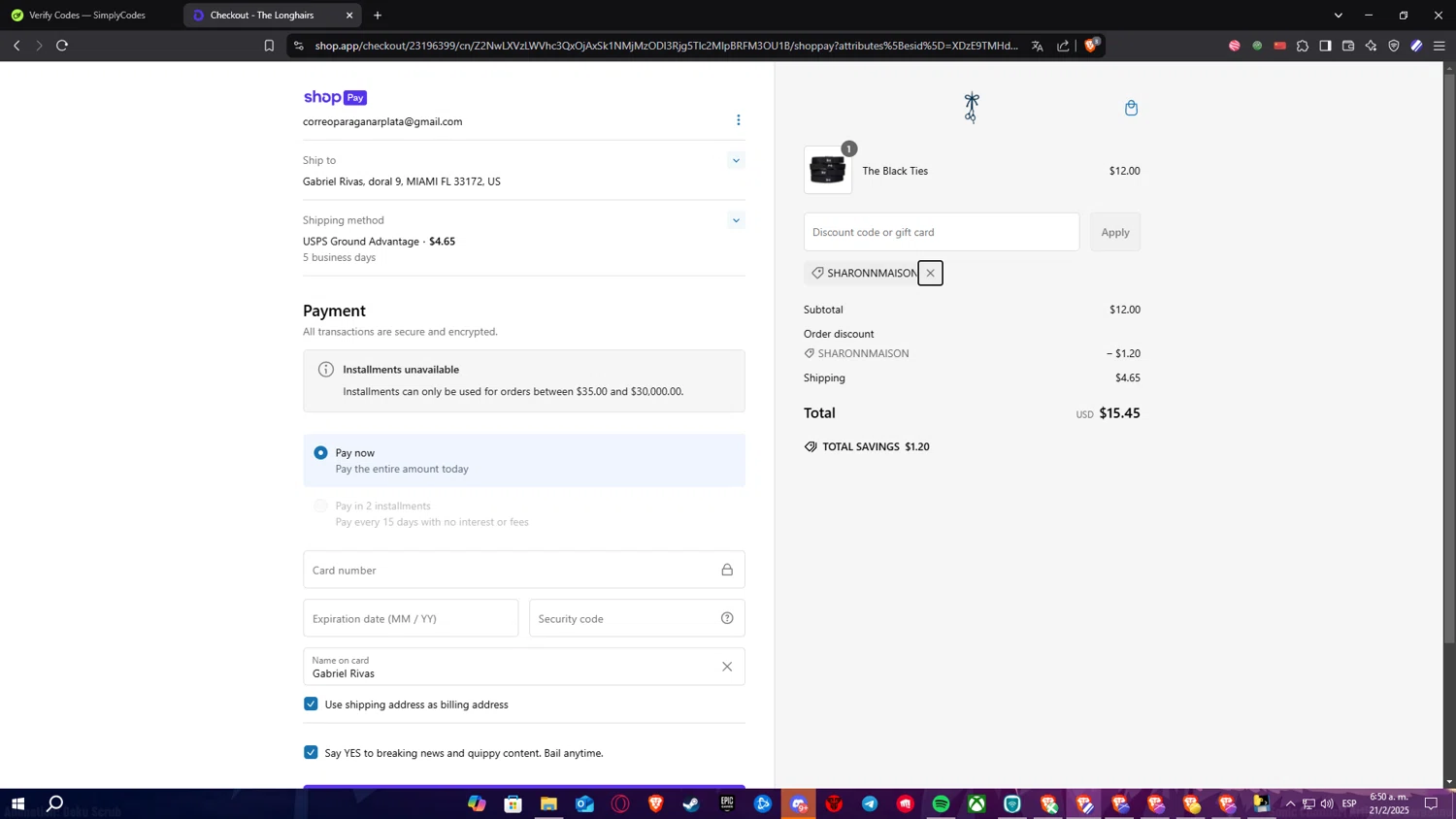Open Steam from the taskbar
The image size is (1456, 819).
[x=691, y=803]
